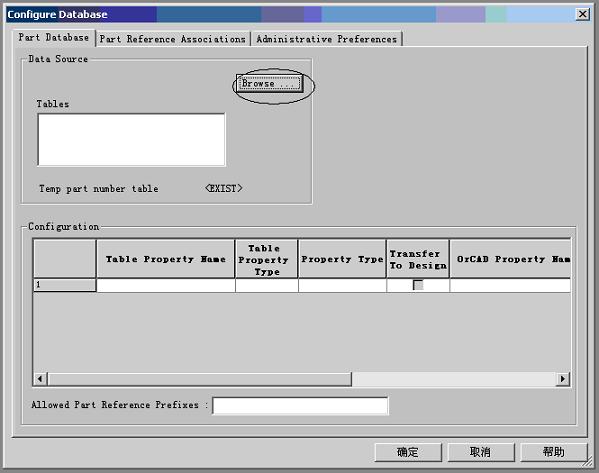This screenshot has width=599, height=473.
Task: Click the OrCAD Property Name cell in row 1
Action: pyautogui.click(x=510, y=285)
